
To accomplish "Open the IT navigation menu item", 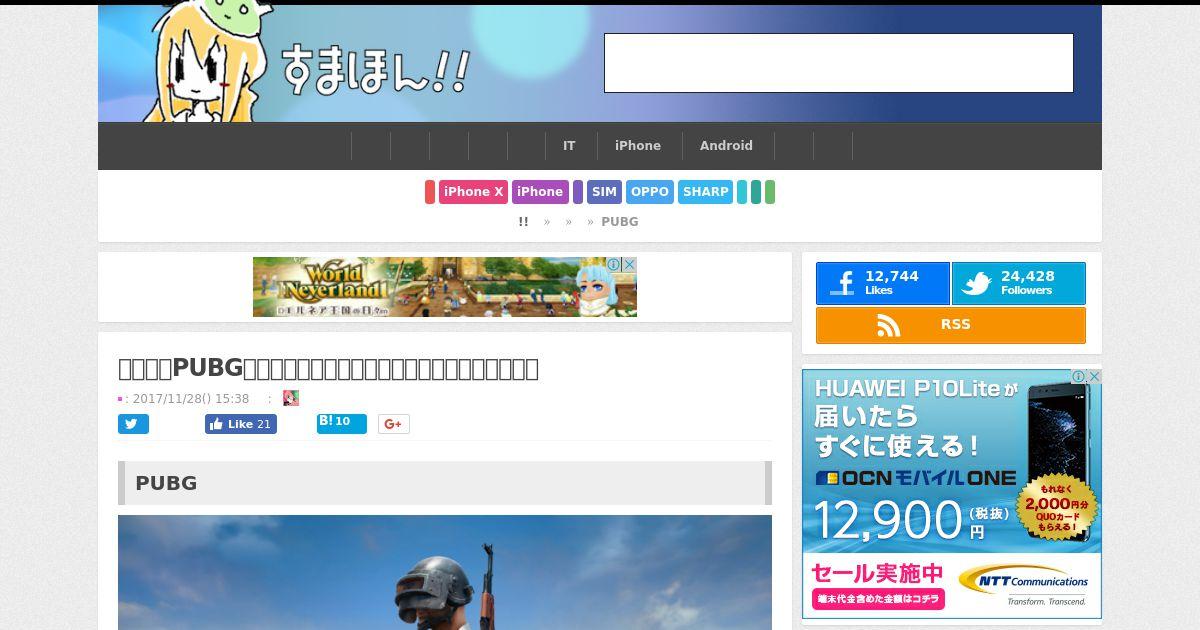I will [x=569, y=146].
